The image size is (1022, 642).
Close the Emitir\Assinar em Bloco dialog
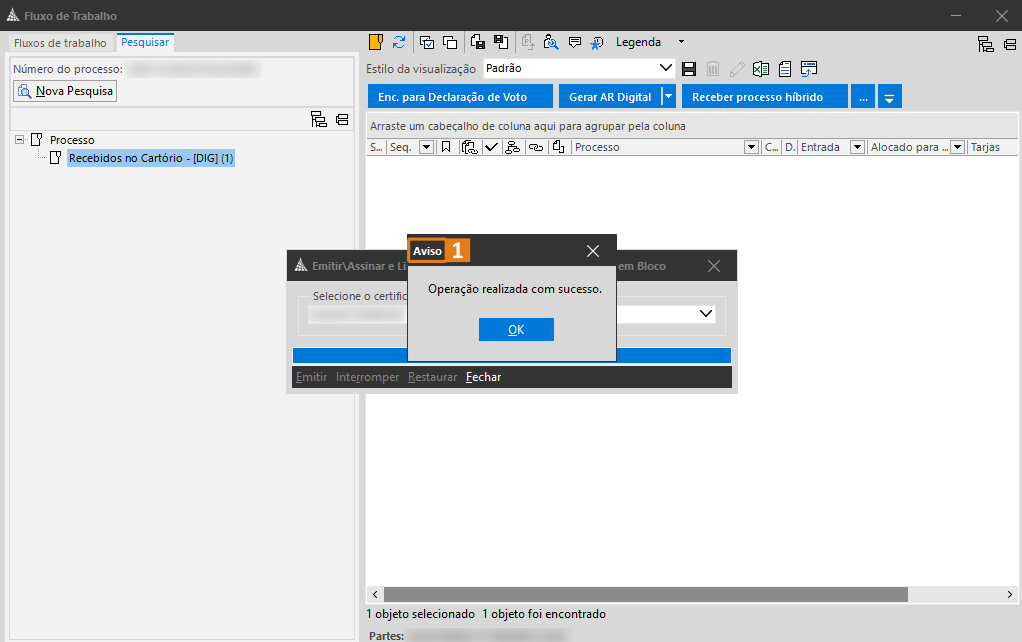click(714, 266)
